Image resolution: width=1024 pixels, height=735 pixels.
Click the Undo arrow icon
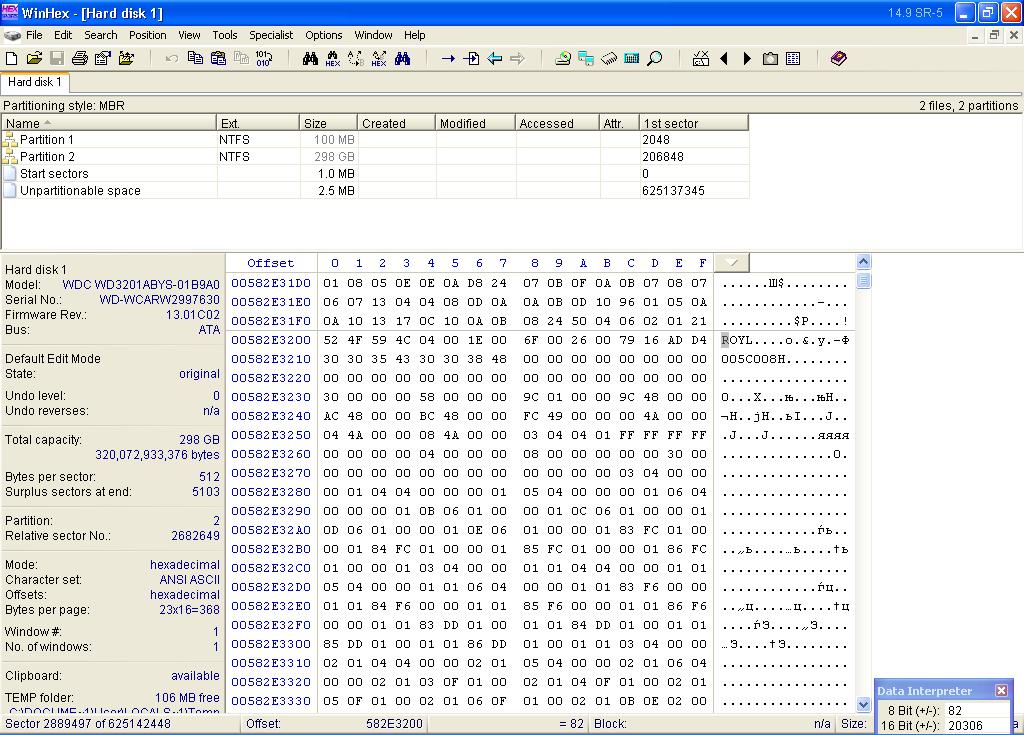pos(172,59)
